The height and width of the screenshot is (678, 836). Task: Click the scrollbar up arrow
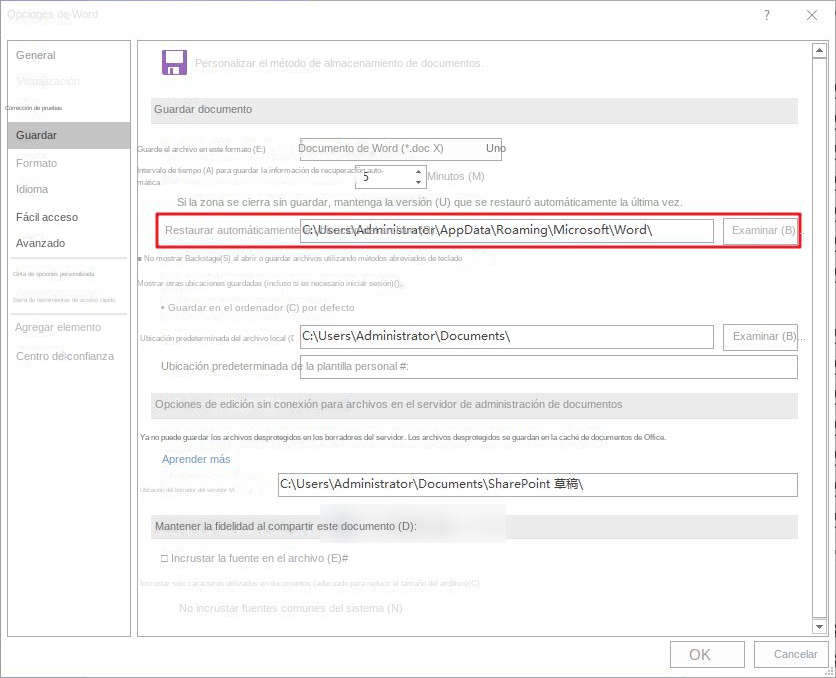pos(819,51)
